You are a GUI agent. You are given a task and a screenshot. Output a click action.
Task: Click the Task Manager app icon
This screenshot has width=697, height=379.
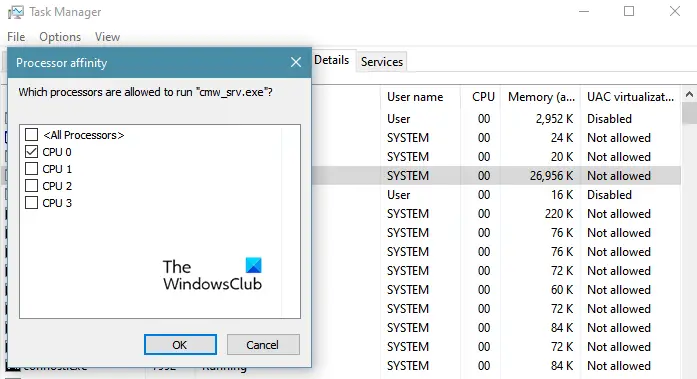click(16, 12)
